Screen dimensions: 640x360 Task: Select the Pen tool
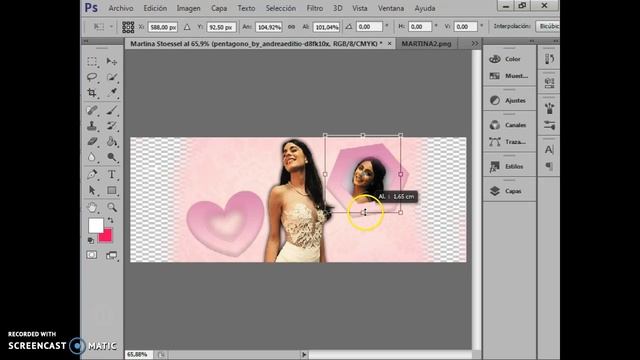(x=92, y=175)
